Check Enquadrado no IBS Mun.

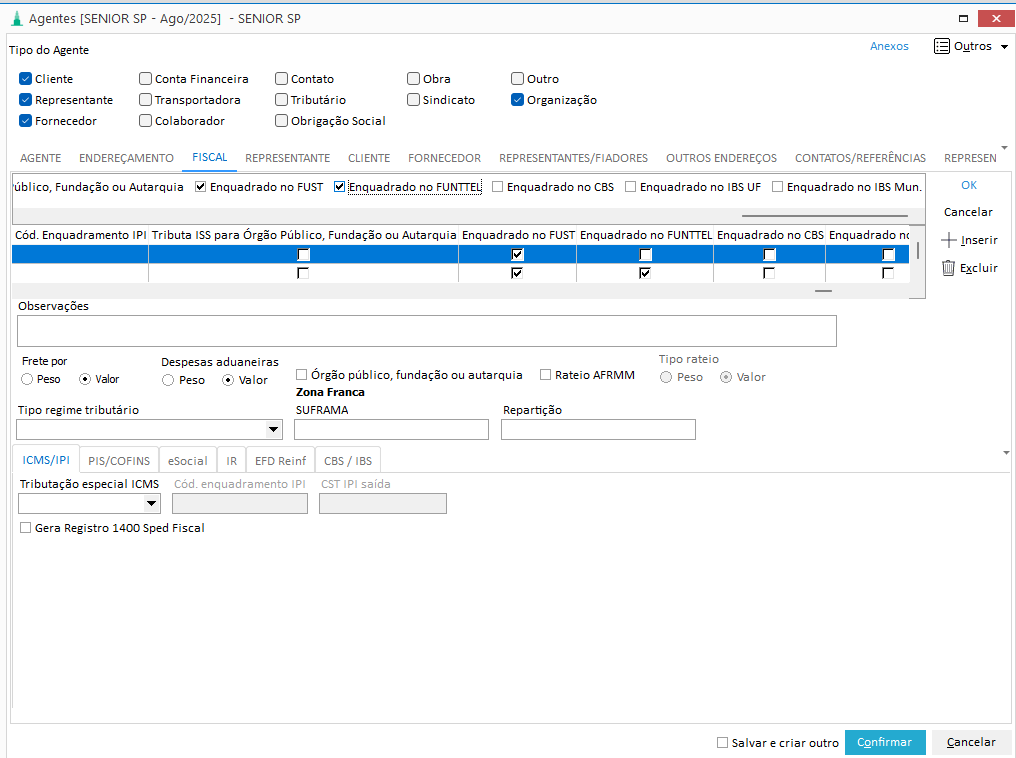[778, 187]
